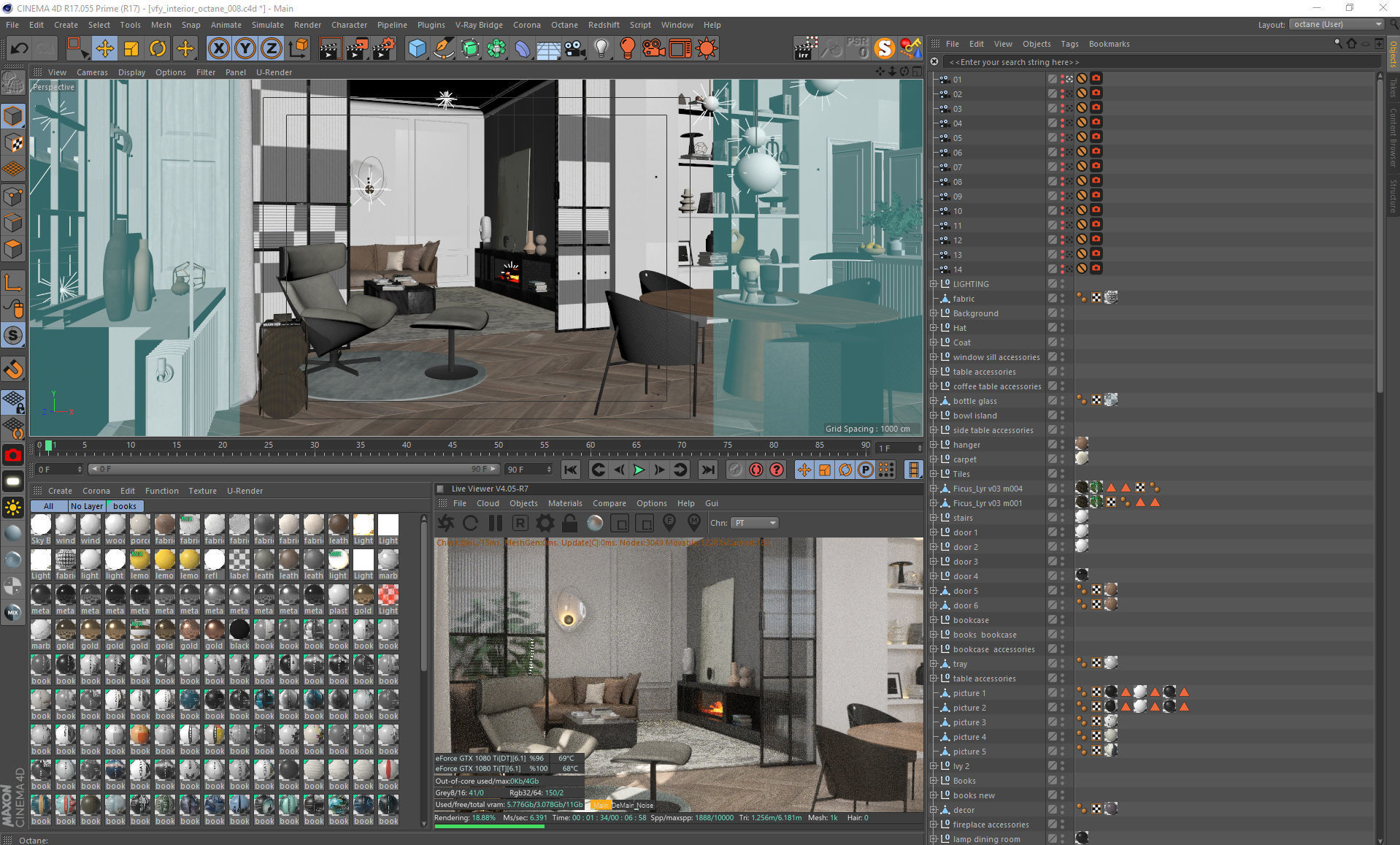Expand the coffee table accessories group

coord(934,386)
